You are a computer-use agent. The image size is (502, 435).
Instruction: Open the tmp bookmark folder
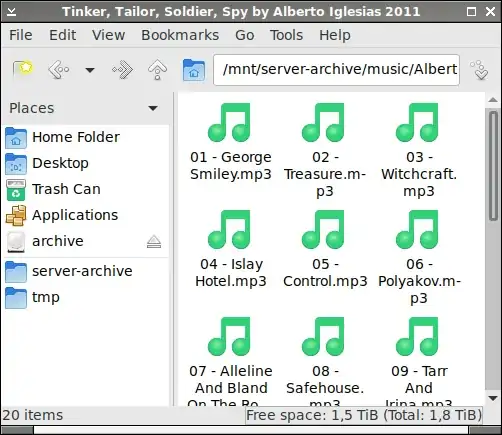click(x=85, y=297)
